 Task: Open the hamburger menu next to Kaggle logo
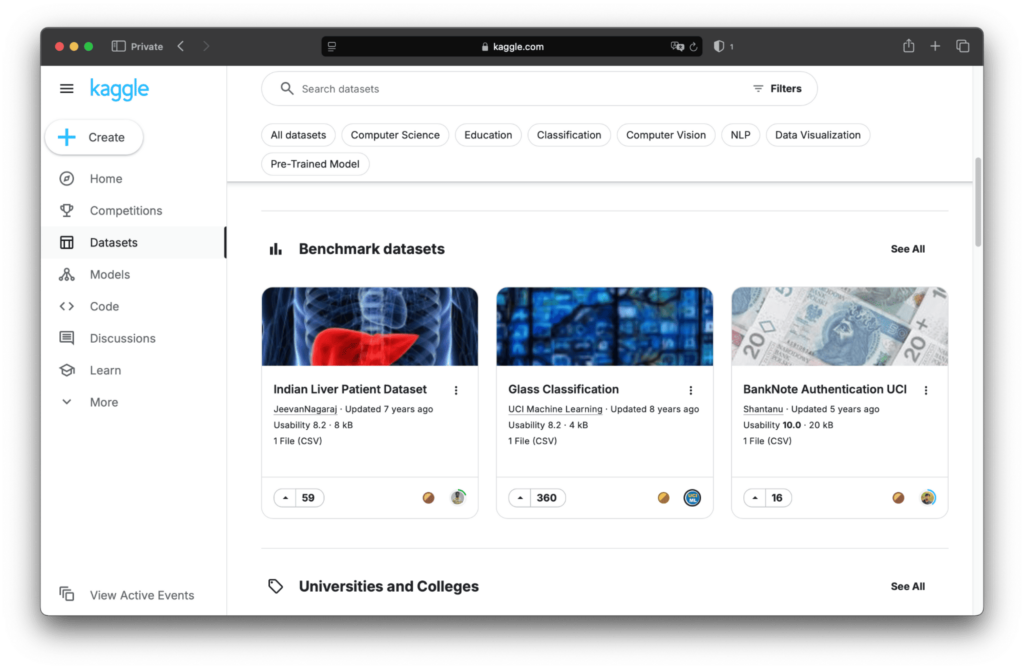coord(67,89)
